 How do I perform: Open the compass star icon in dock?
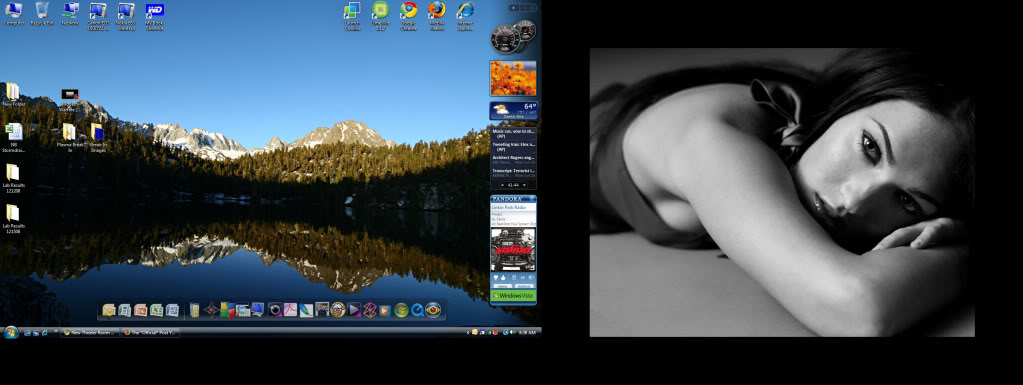pyautogui.click(x=211, y=310)
